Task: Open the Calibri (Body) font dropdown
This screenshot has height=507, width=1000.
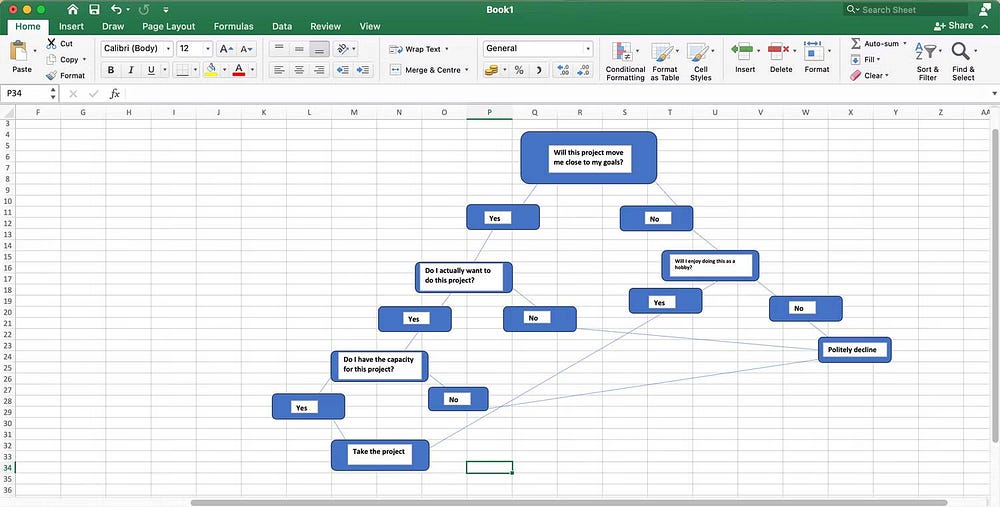Action: tap(136, 48)
